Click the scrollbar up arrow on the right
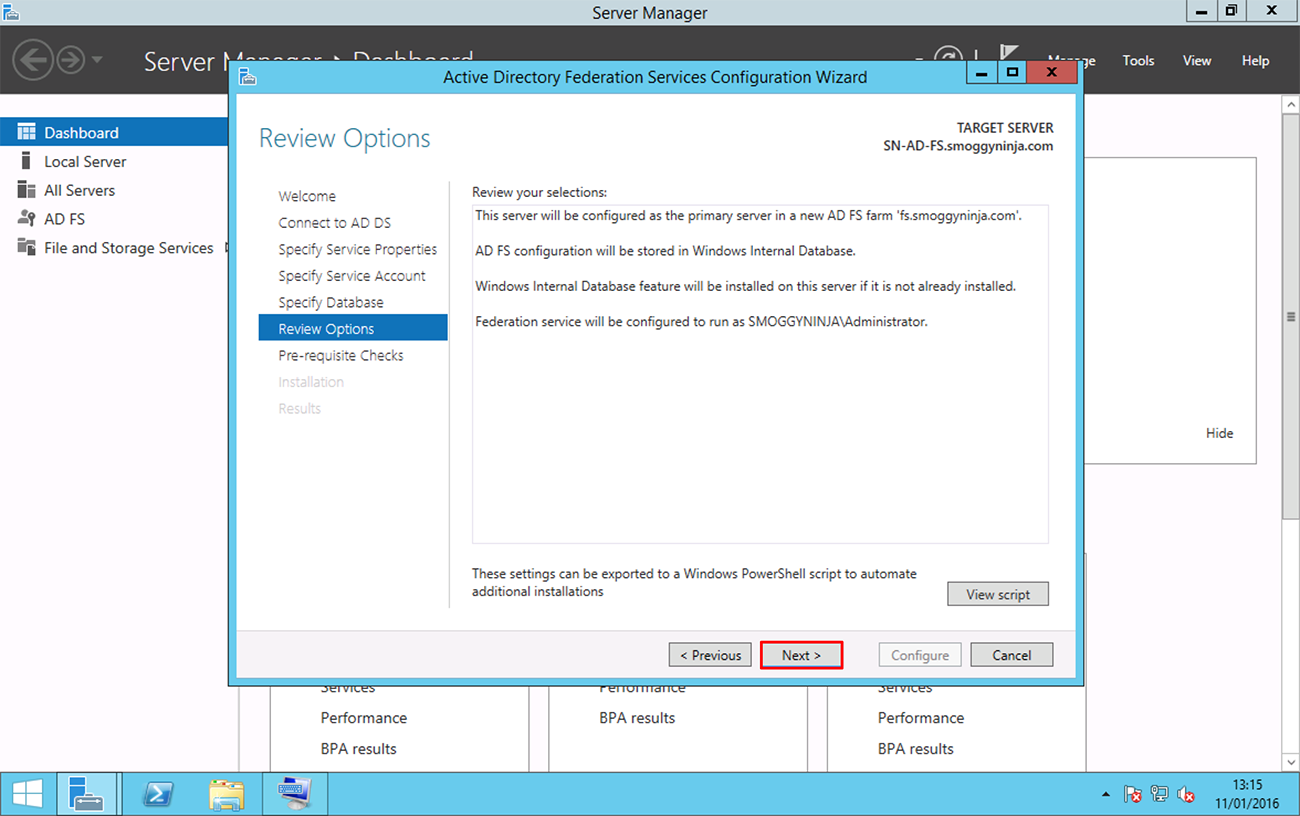 click(x=1290, y=103)
